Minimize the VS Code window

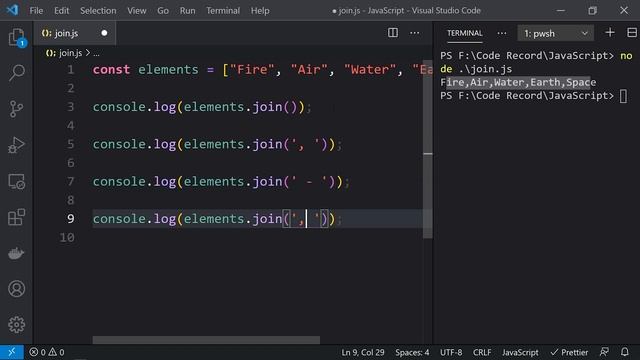click(561, 11)
